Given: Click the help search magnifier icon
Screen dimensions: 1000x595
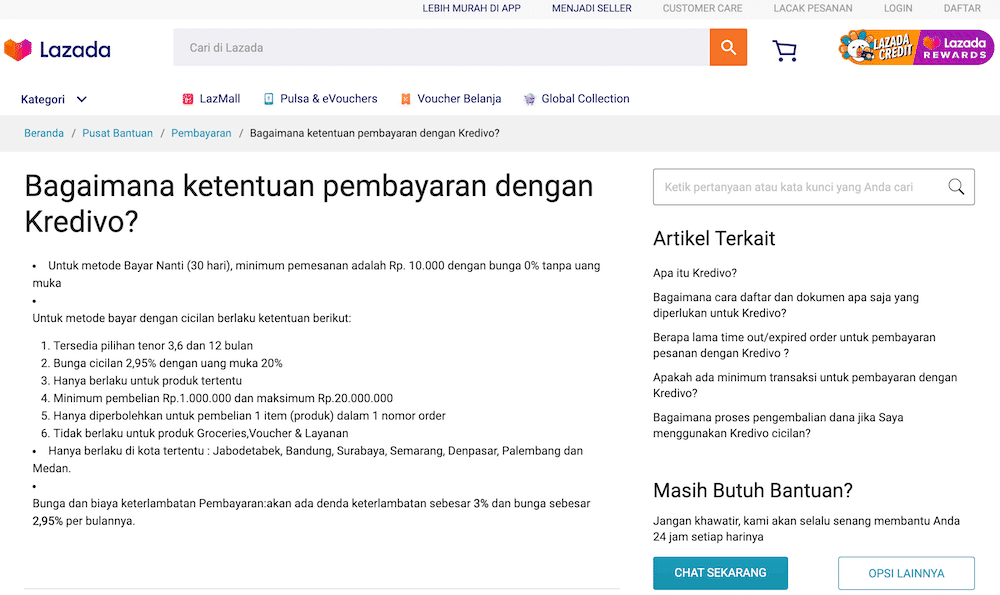Looking at the screenshot, I should pyautogui.click(x=955, y=186).
